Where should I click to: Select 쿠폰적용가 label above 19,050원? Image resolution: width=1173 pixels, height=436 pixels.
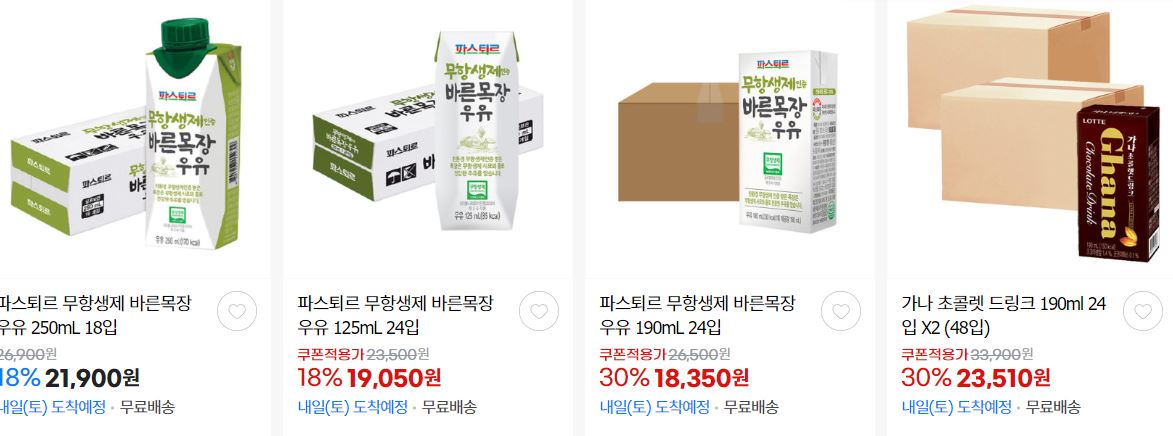coord(331,354)
